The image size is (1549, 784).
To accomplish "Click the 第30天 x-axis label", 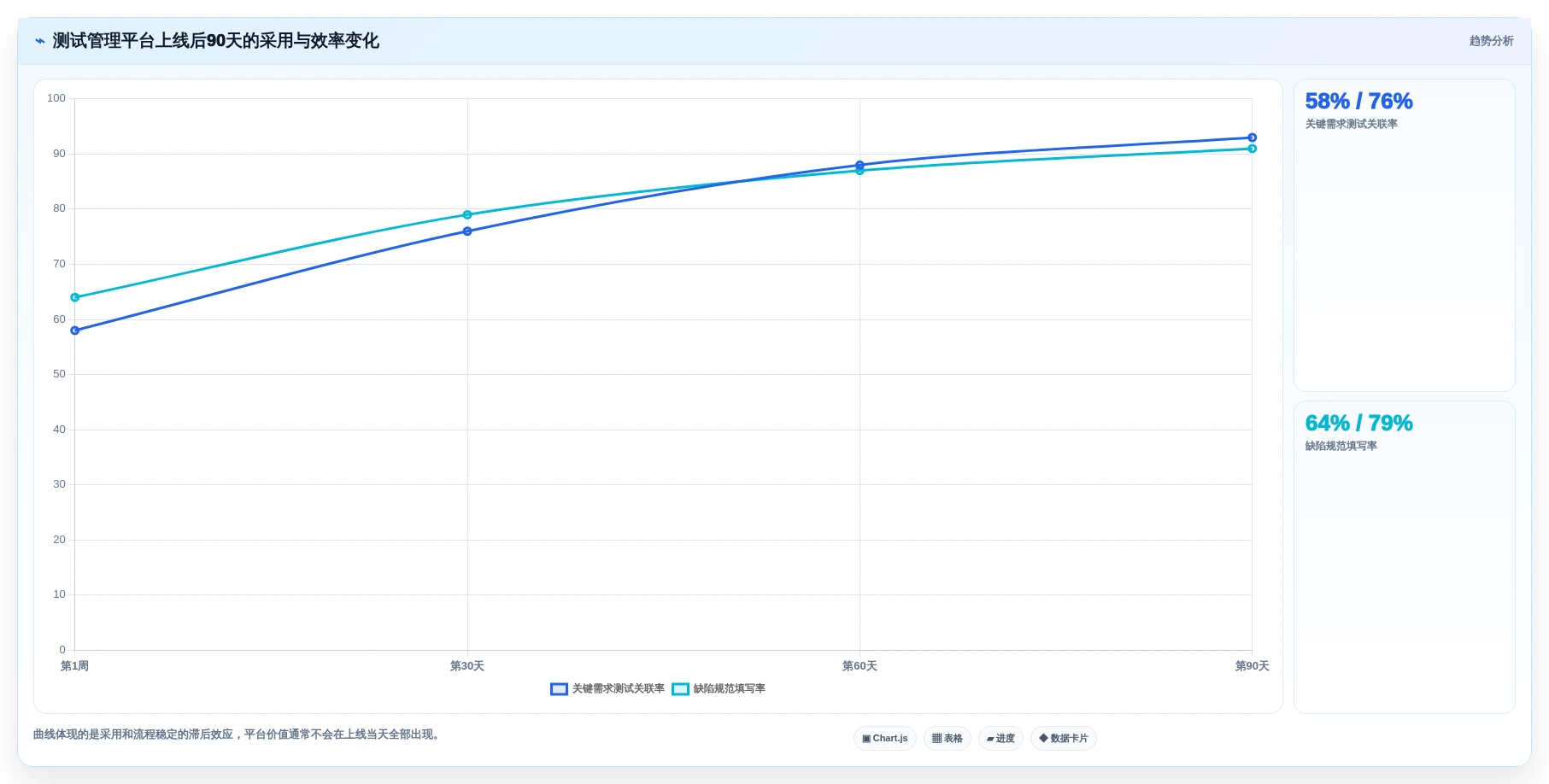I will coord(467,666).
